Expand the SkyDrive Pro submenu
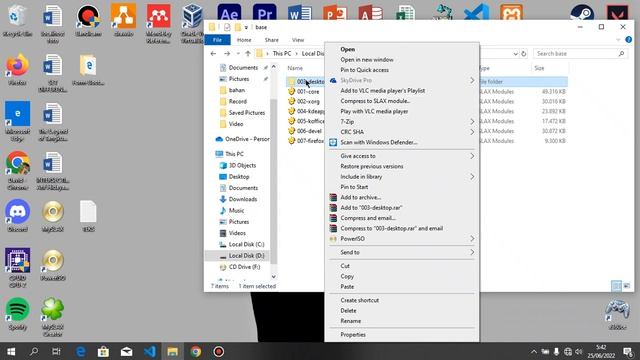Viewport: 640px width, 360px height. tap(472, 80)
